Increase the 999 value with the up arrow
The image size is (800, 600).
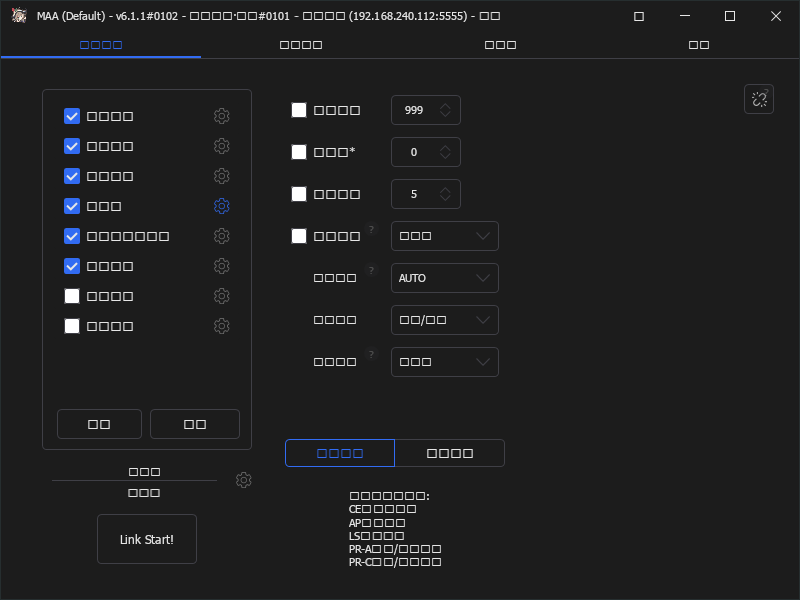click(445, 106)
